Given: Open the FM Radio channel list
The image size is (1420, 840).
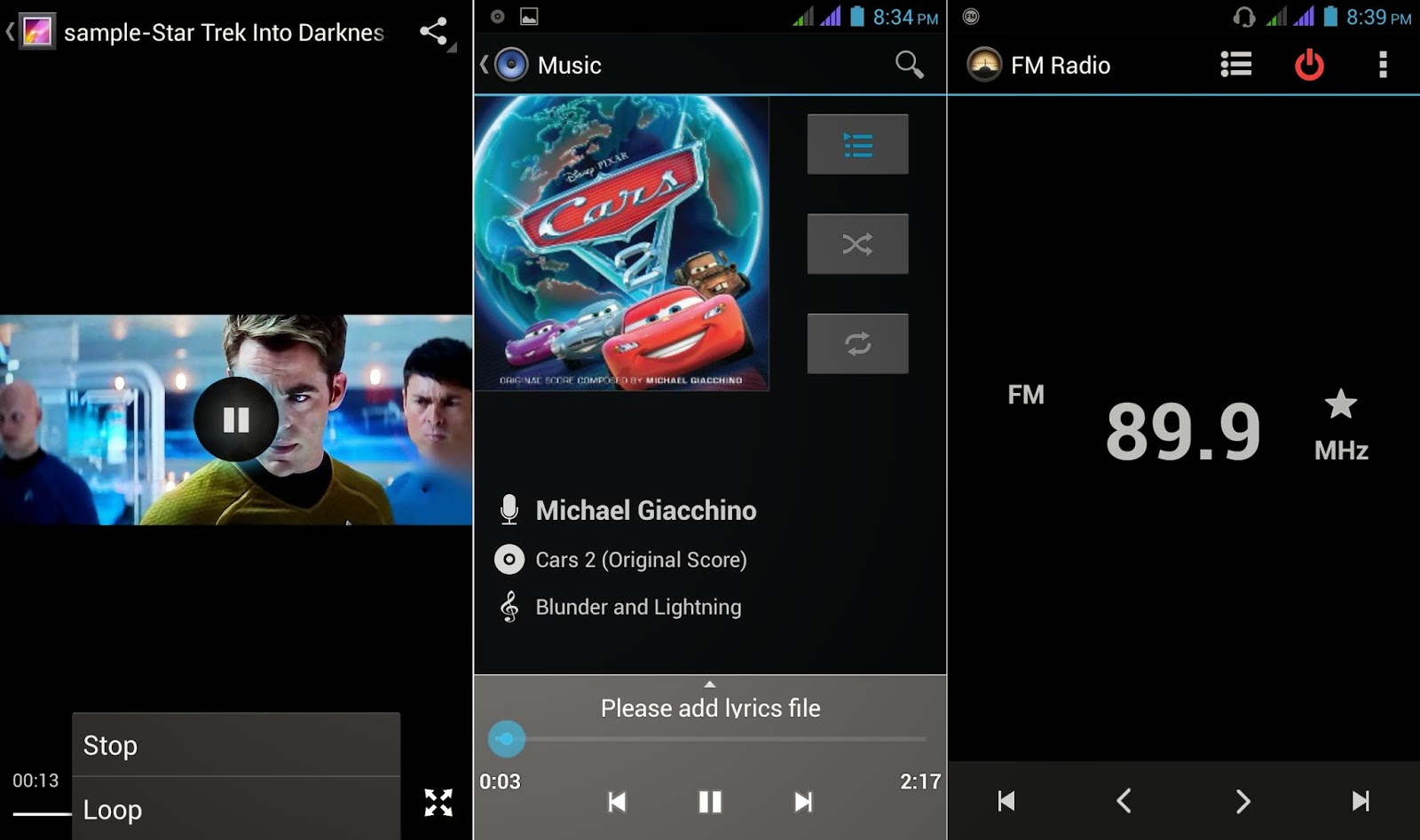Looking at the screenshot, I should pos(1235,64).
